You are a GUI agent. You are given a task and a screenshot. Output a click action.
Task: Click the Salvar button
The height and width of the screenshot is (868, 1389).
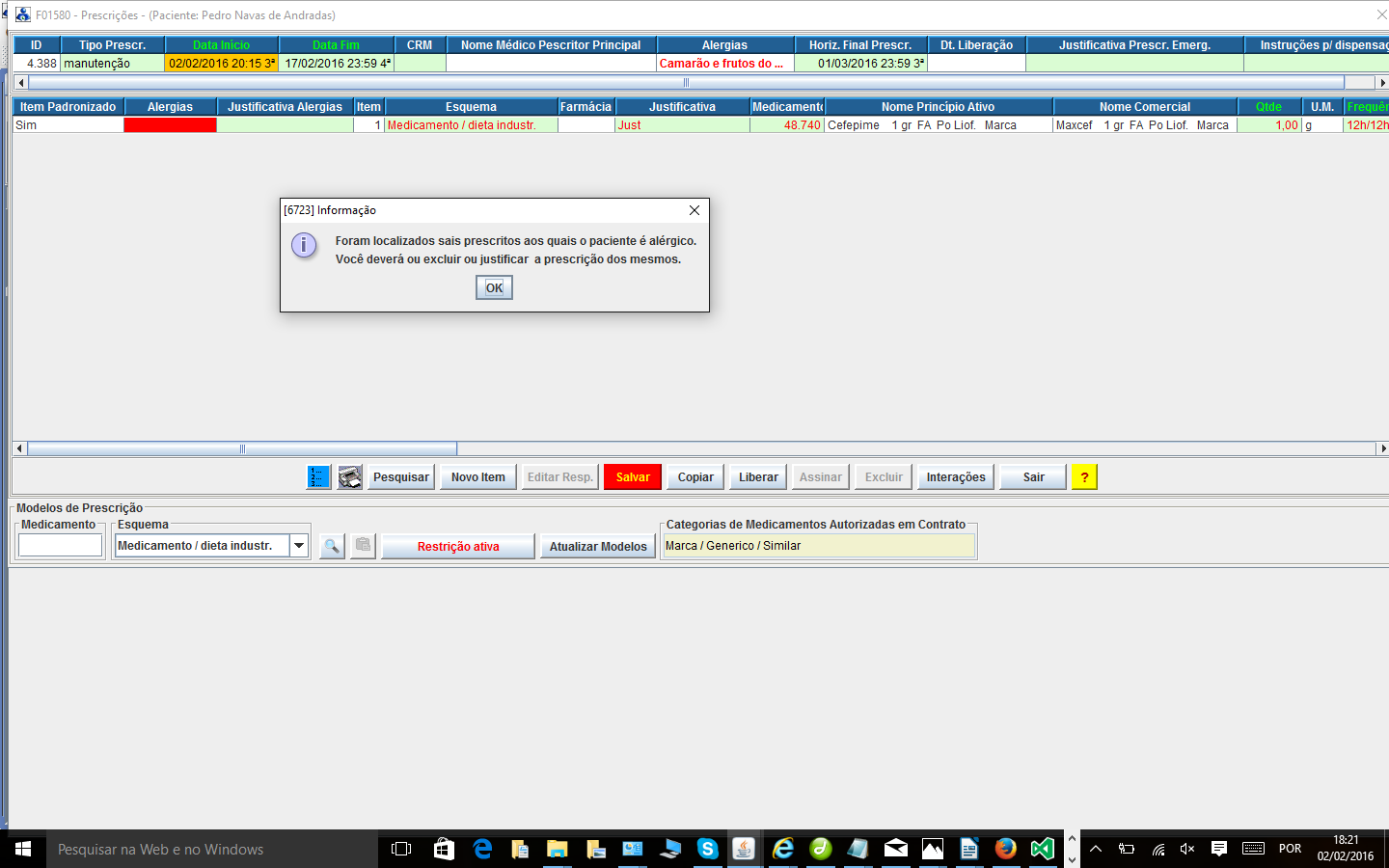coord(633,477)
